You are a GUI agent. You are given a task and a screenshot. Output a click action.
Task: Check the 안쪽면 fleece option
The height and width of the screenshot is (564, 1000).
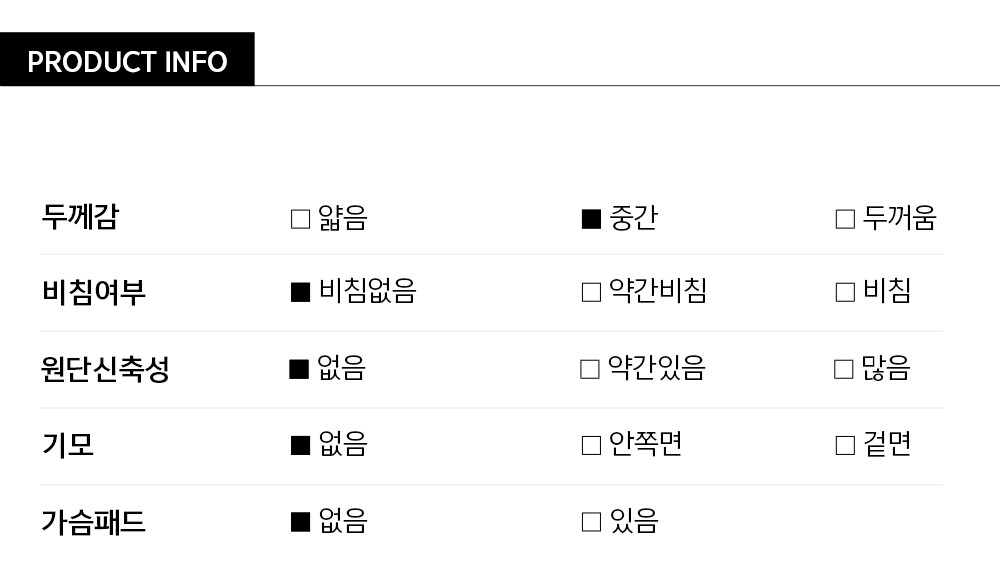pos(591,445)
